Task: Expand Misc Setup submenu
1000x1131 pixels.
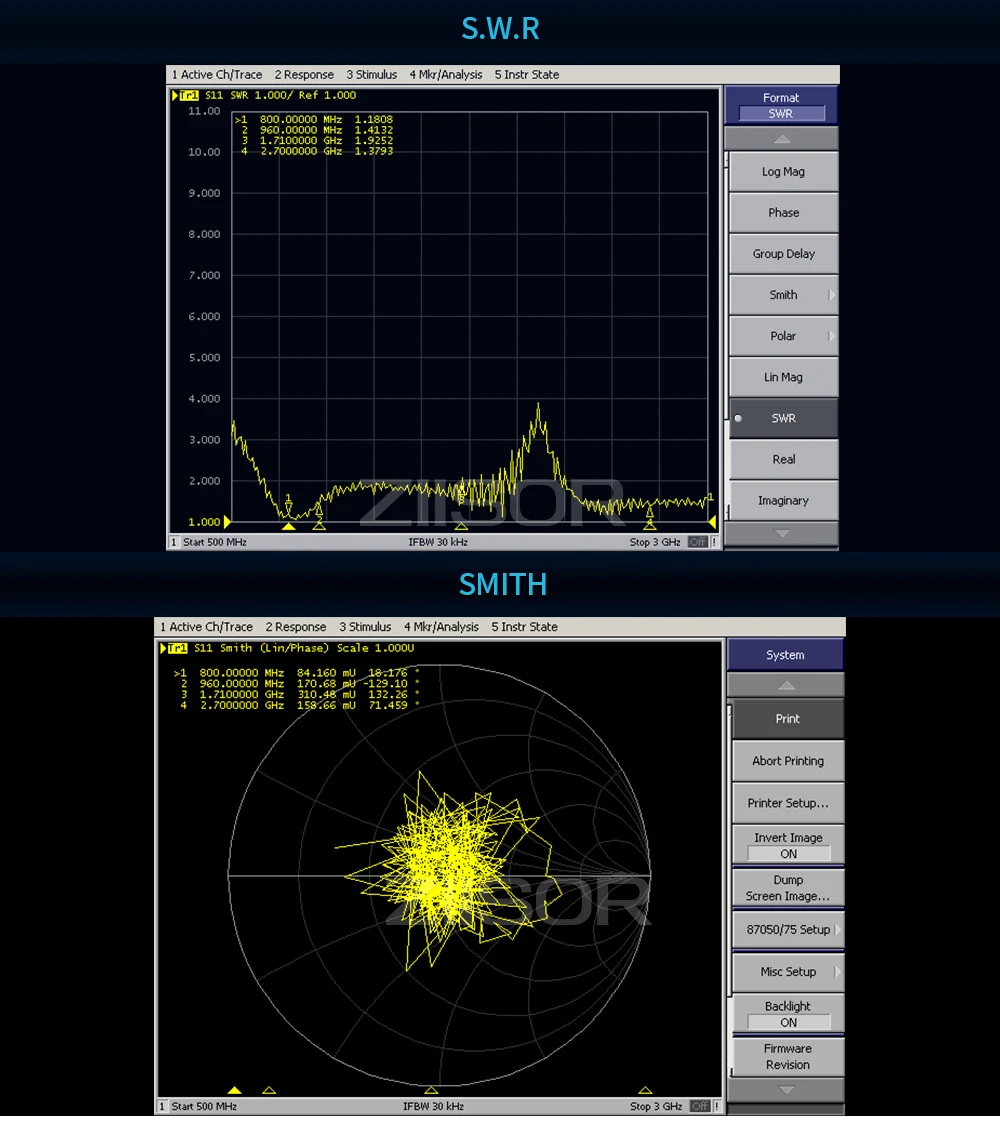Action: pos(788,972)
